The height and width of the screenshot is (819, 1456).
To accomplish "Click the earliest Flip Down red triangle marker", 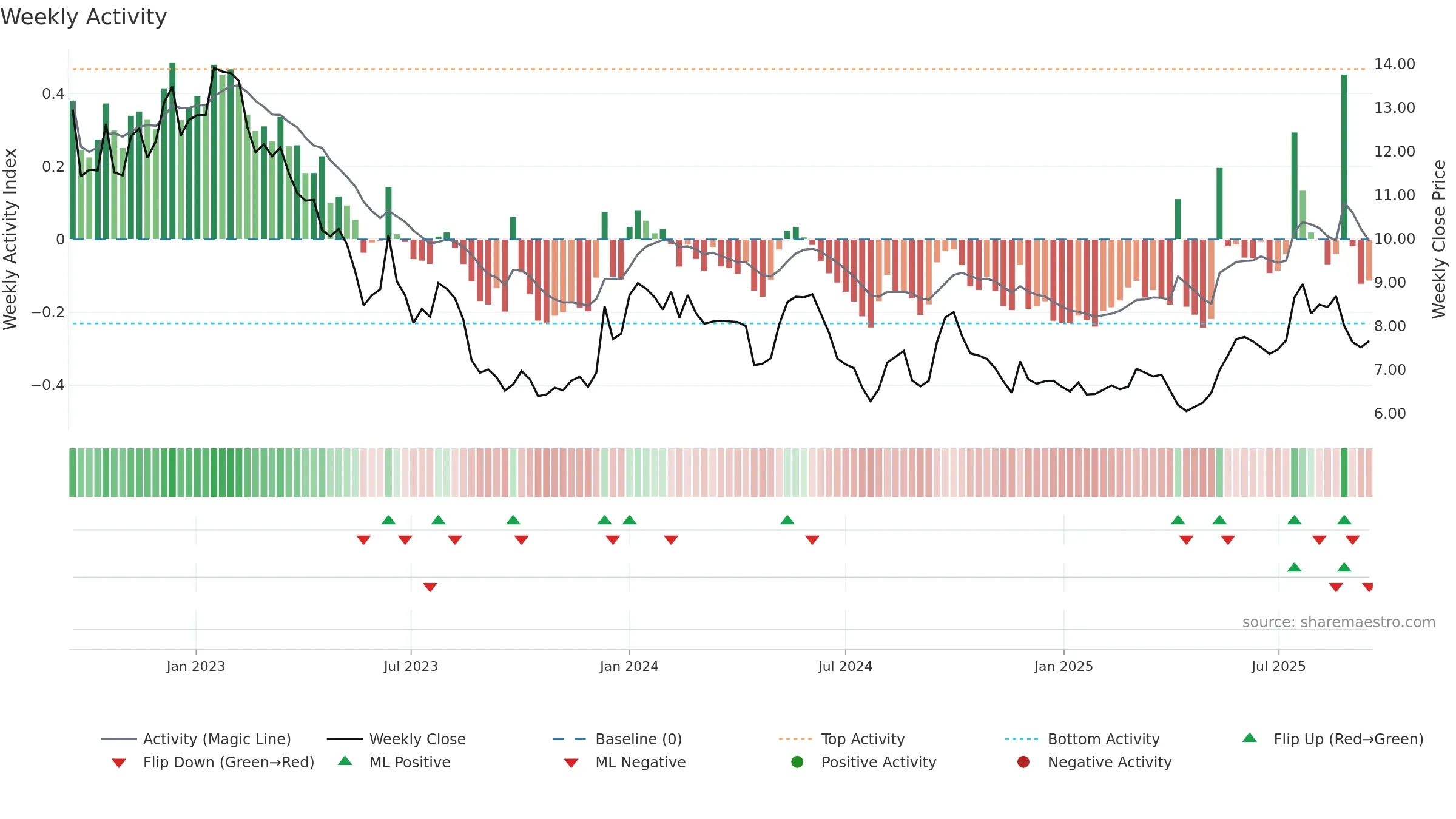I will coord(363,540).
